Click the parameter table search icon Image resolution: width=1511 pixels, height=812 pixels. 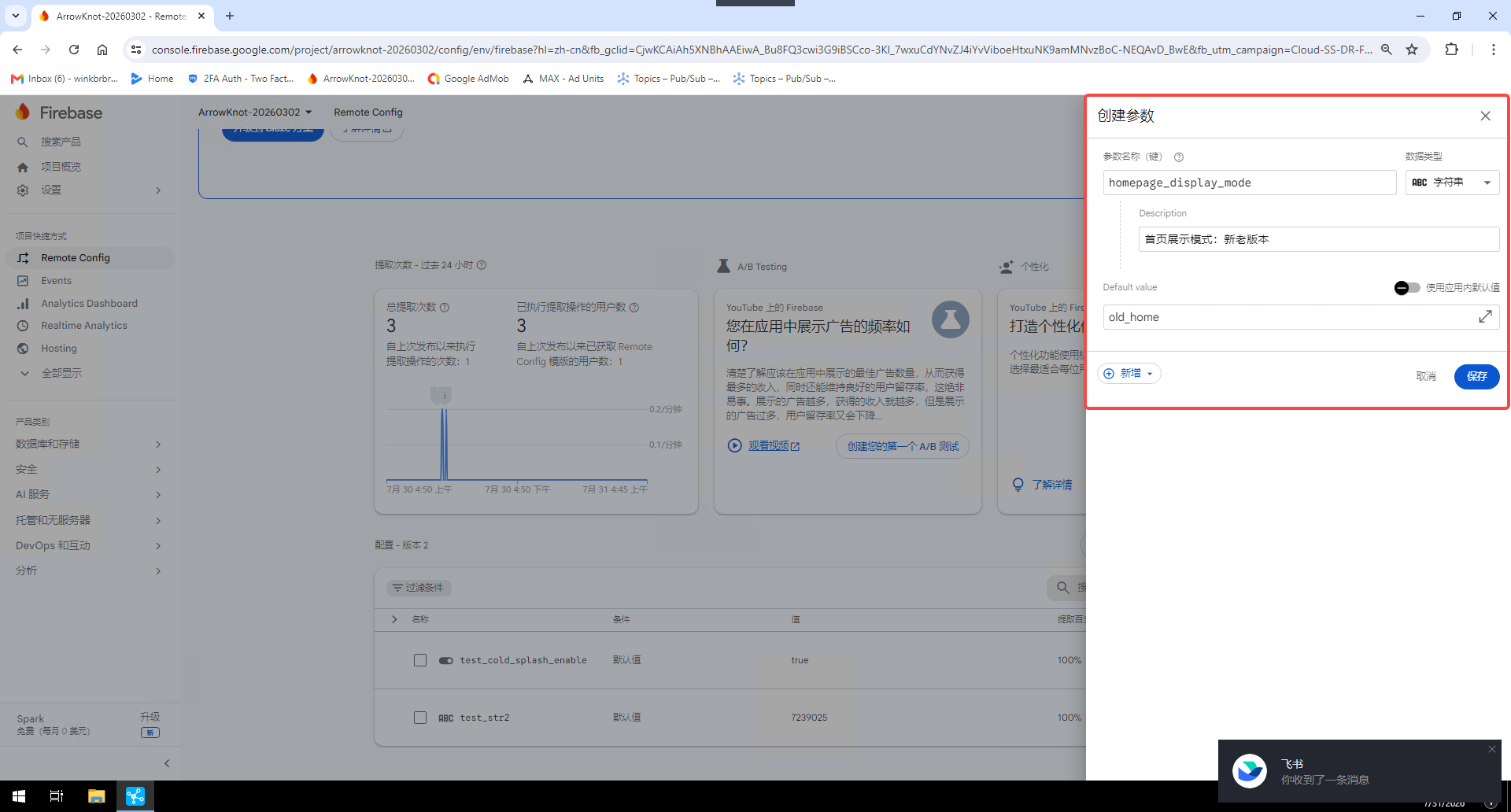point(1062,588)
